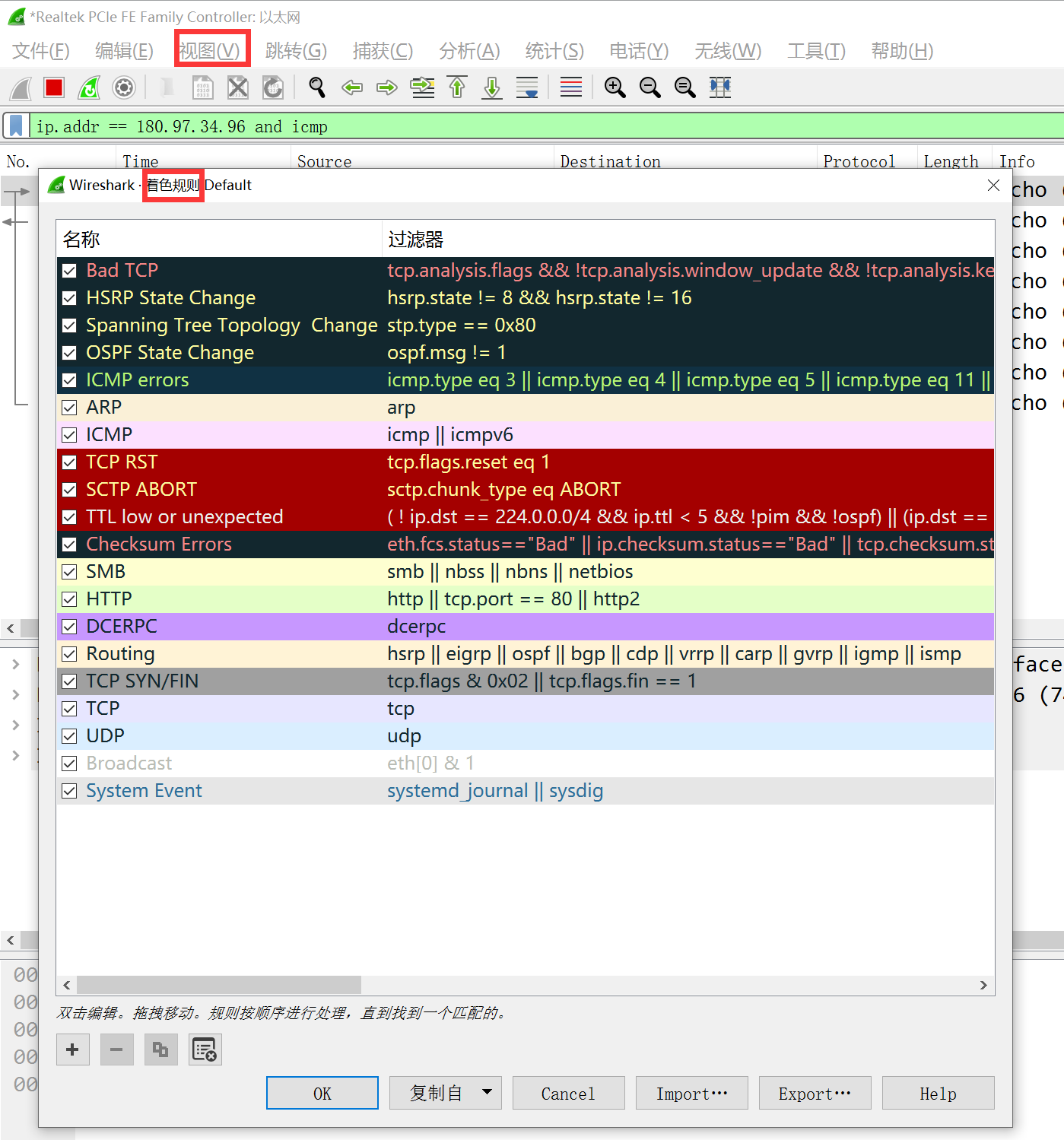Image resolution: width=1064 pixels, height=1140 pixels.
Task: Reload the capture file icon
Action: (x=273, y=88)
